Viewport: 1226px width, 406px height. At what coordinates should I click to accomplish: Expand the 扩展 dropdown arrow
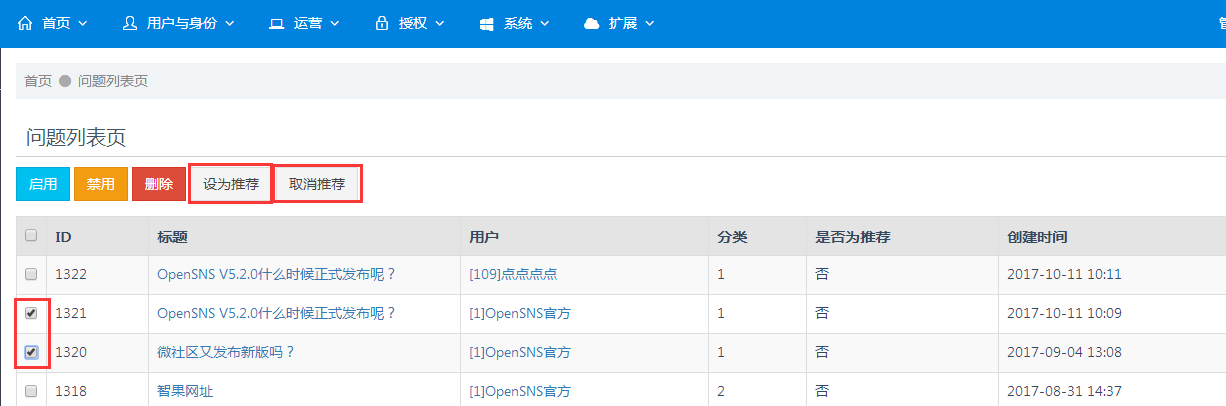(x=649, y=24)
